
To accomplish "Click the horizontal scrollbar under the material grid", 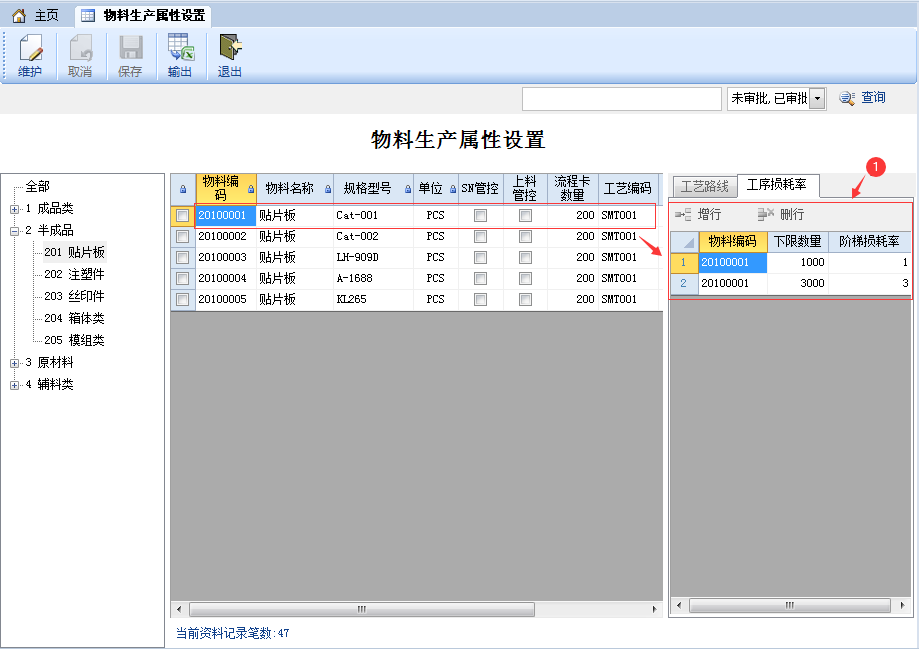I will click(361, 609).
